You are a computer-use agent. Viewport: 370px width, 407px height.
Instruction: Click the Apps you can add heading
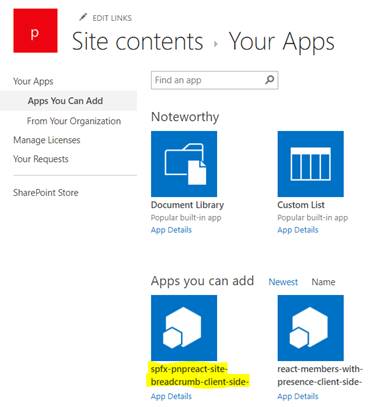pos(202,281)
